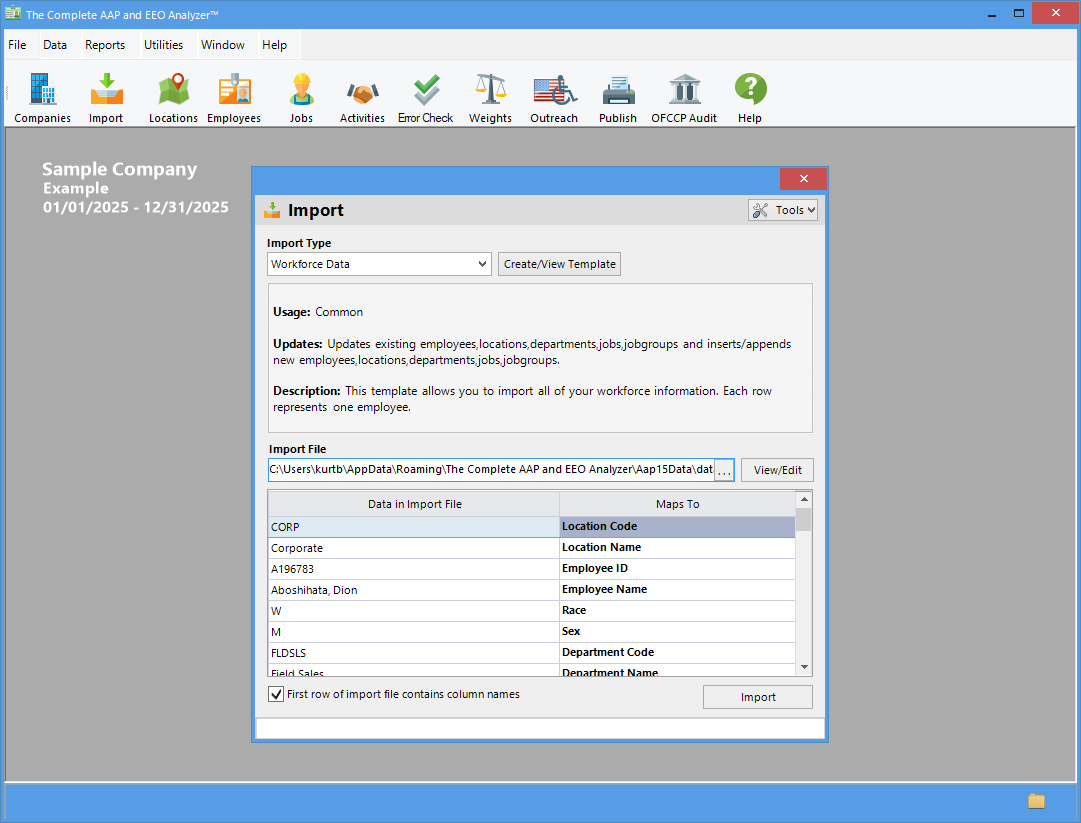Open the Weights scale icon
The width and height of the screenshot is (1081, 823).
(490, 98)
